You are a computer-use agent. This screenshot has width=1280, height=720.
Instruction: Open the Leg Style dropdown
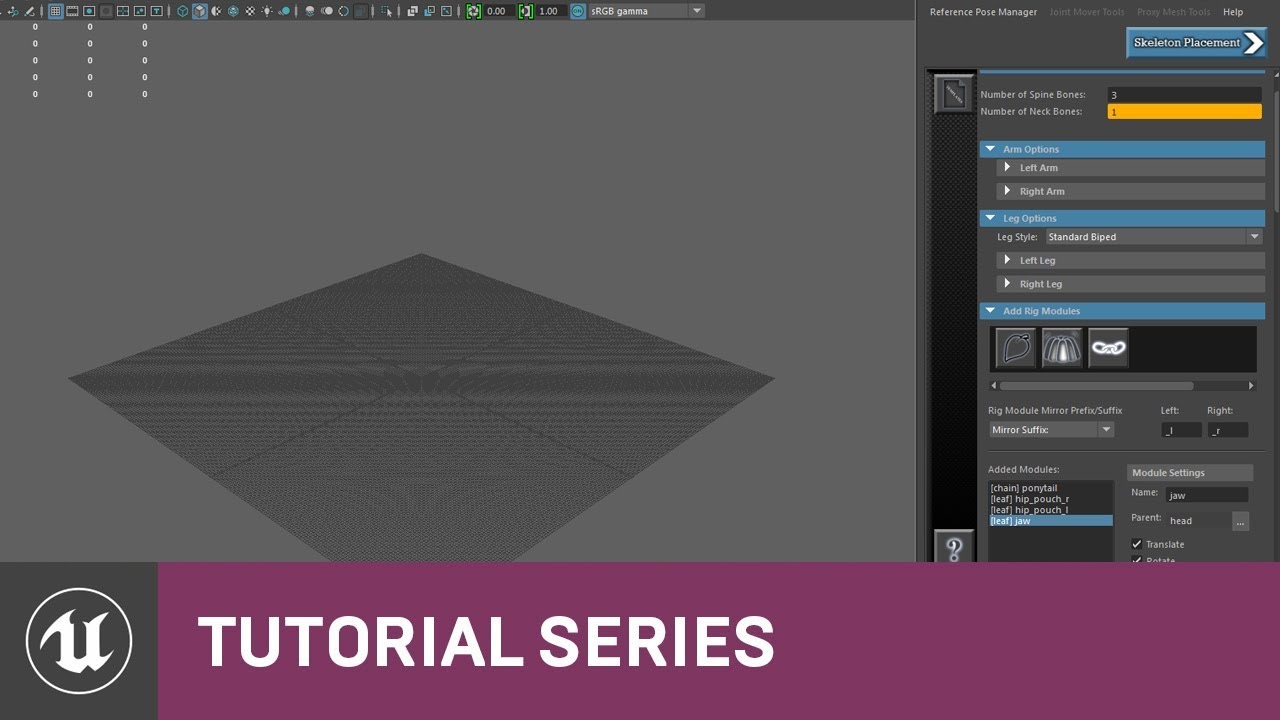click(1154, 237)
